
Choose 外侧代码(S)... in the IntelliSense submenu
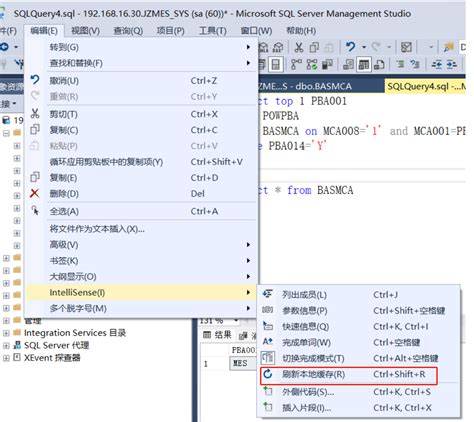(x=359, y=392)
